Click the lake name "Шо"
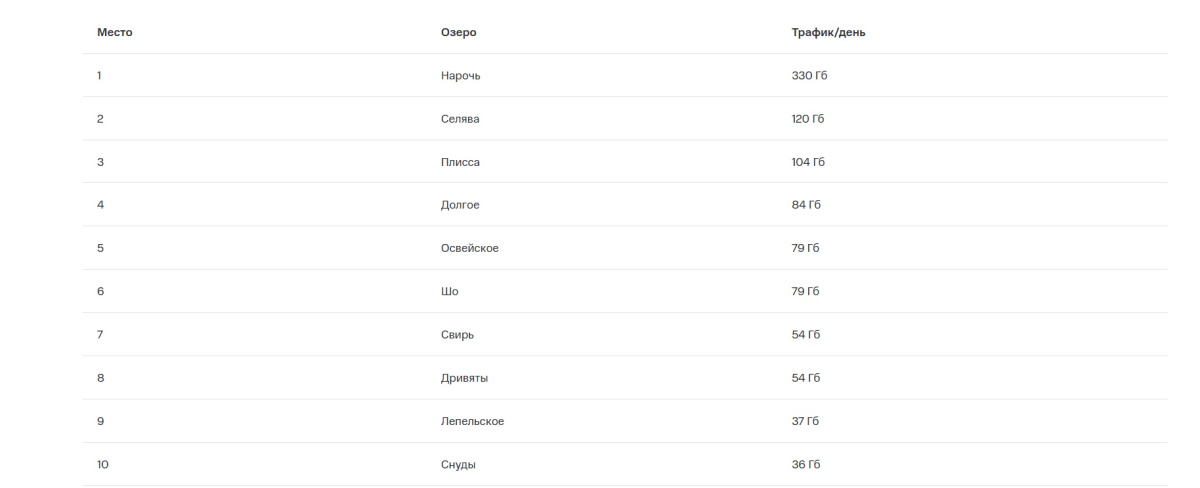This screenshot has width=1200, height=488. pos(450,292)
